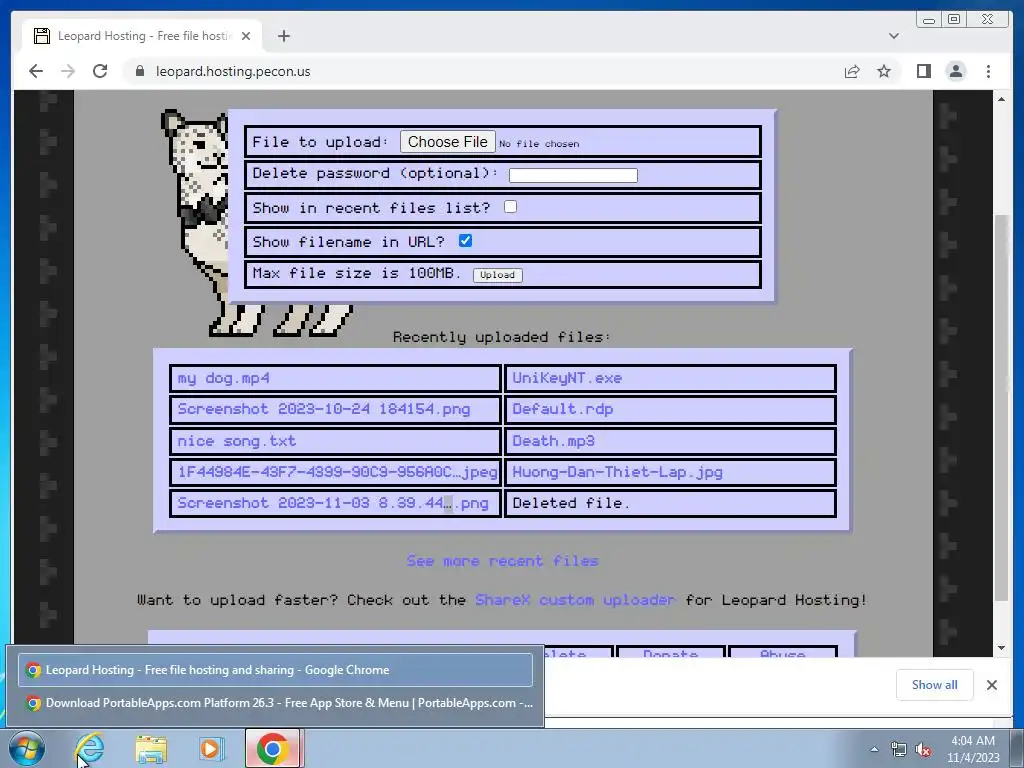Open Windows Media Player from taskbar
The image size is (1024, 768).
[x=210, y=748]
